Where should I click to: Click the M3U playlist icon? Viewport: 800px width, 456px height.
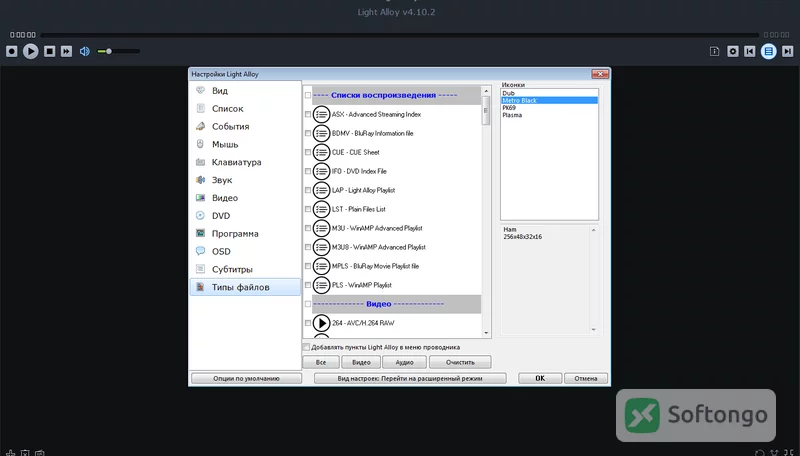(x=321, y=228)
